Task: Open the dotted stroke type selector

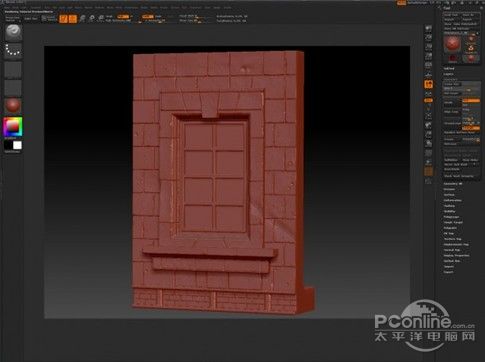Action: (x=13, y=51)
